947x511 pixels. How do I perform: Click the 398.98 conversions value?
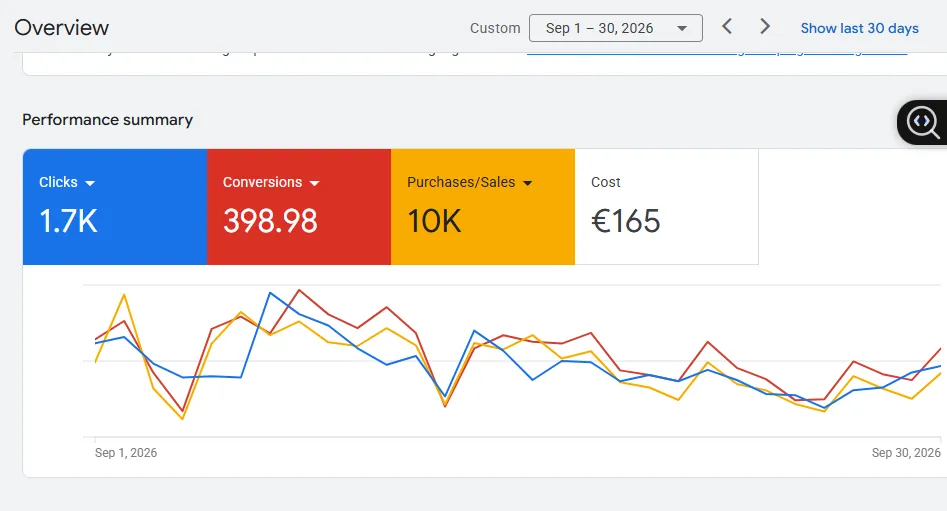[270, 221]
